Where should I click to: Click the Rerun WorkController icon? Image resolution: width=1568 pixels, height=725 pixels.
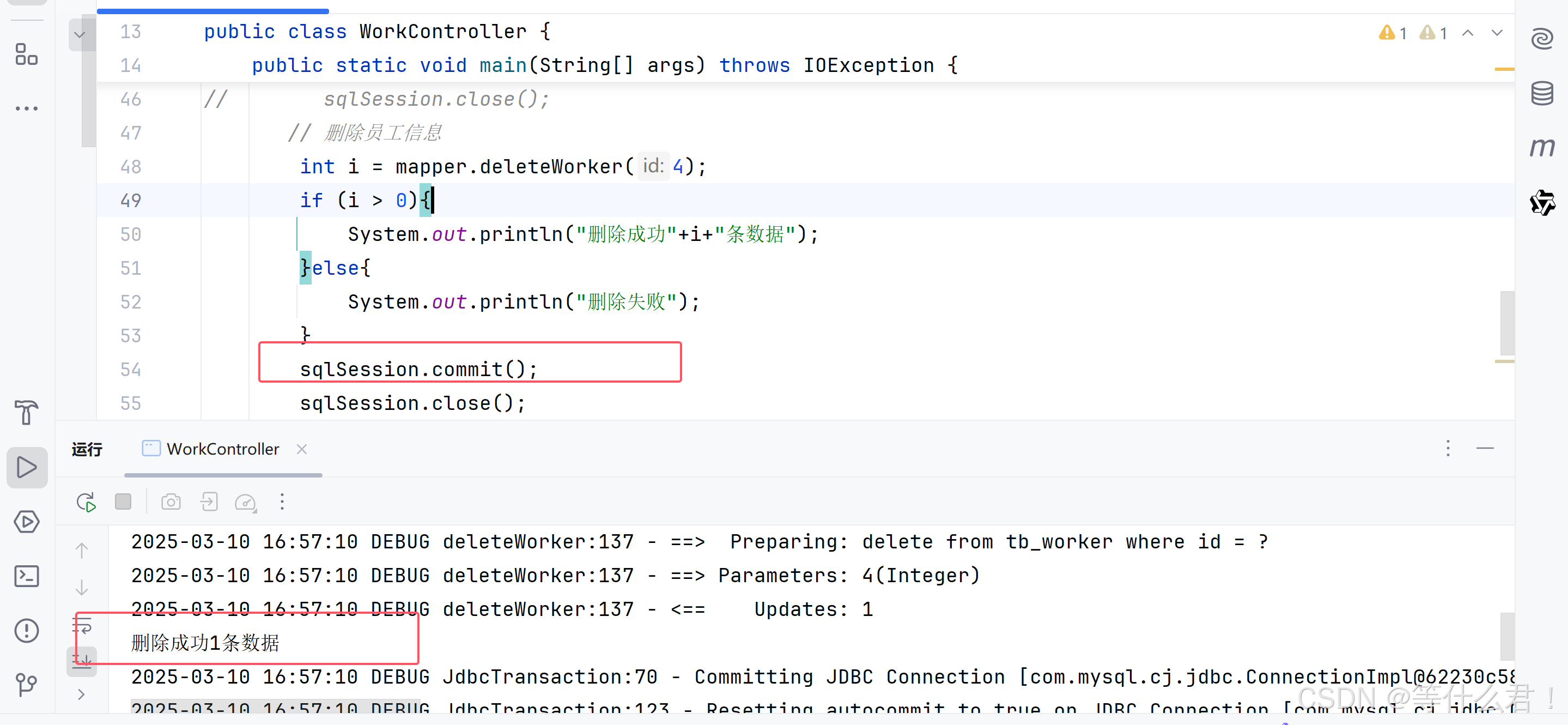click(x=86, y=502)
